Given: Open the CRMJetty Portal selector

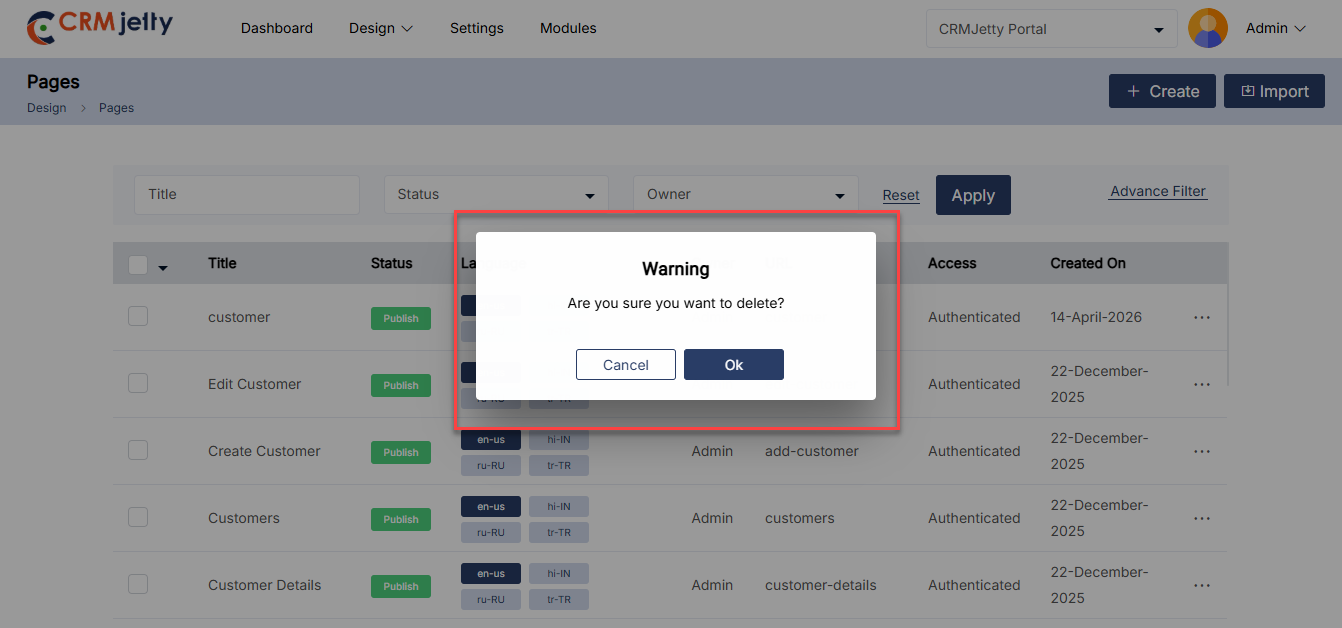Looking at the screenshot, I should [1051, 29].
